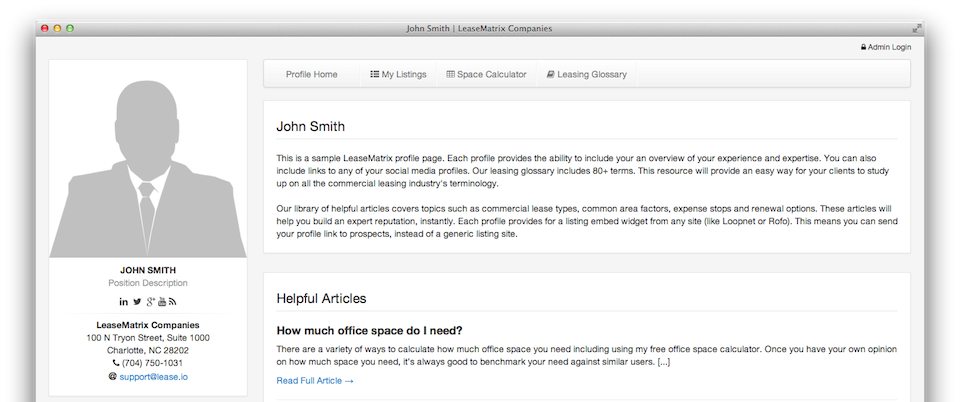Switch to the Profile Home tab
This screenshot has height=402, width=960.
[311, 74]
